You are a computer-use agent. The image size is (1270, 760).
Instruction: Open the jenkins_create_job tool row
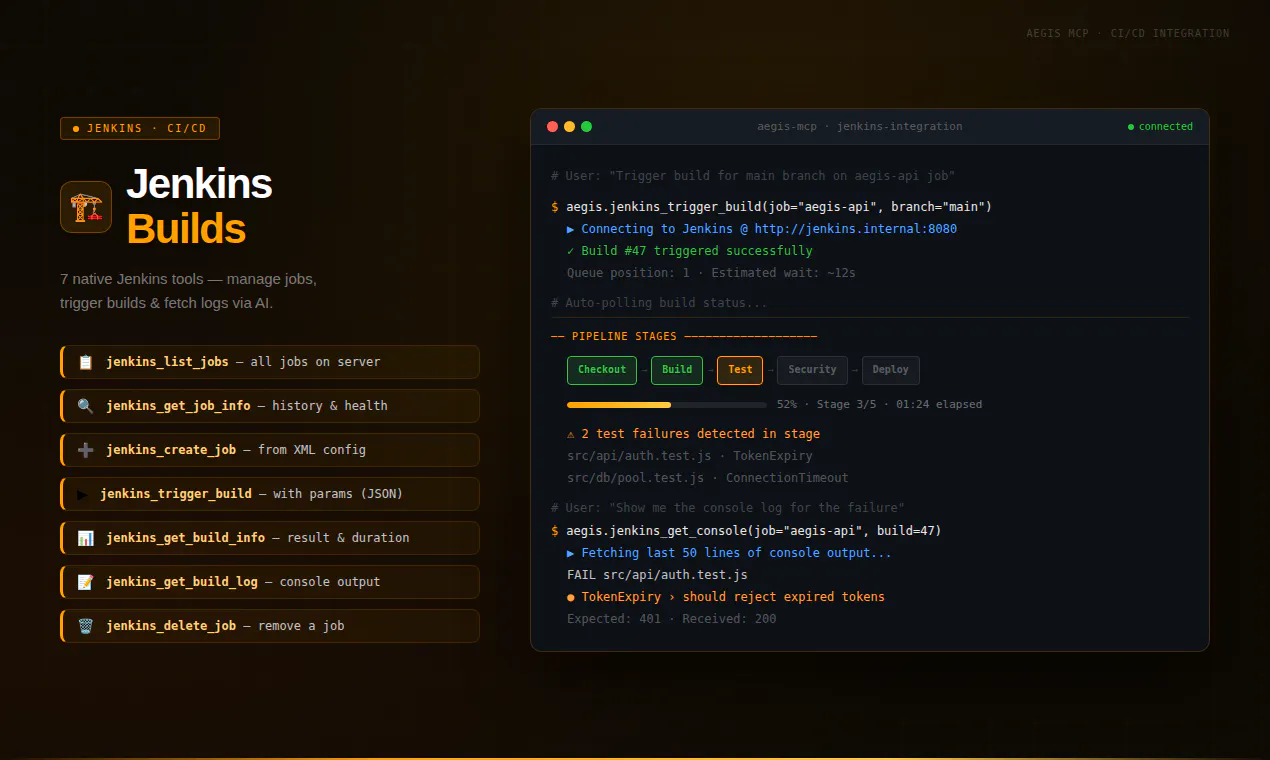click(x=270, y=450)
